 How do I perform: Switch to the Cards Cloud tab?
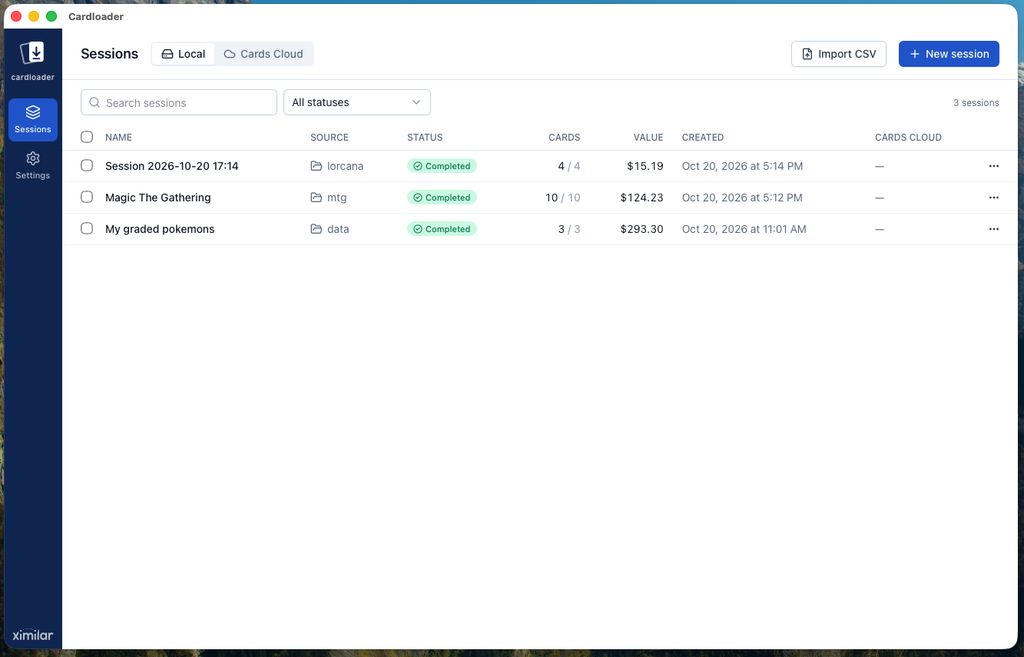tap(264, 54)
